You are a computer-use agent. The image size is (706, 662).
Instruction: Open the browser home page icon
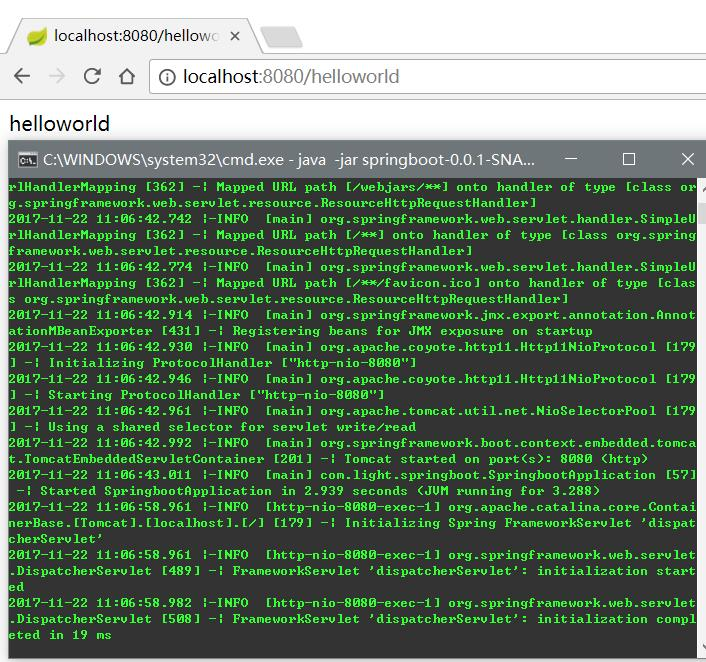[x=127, y=76]
